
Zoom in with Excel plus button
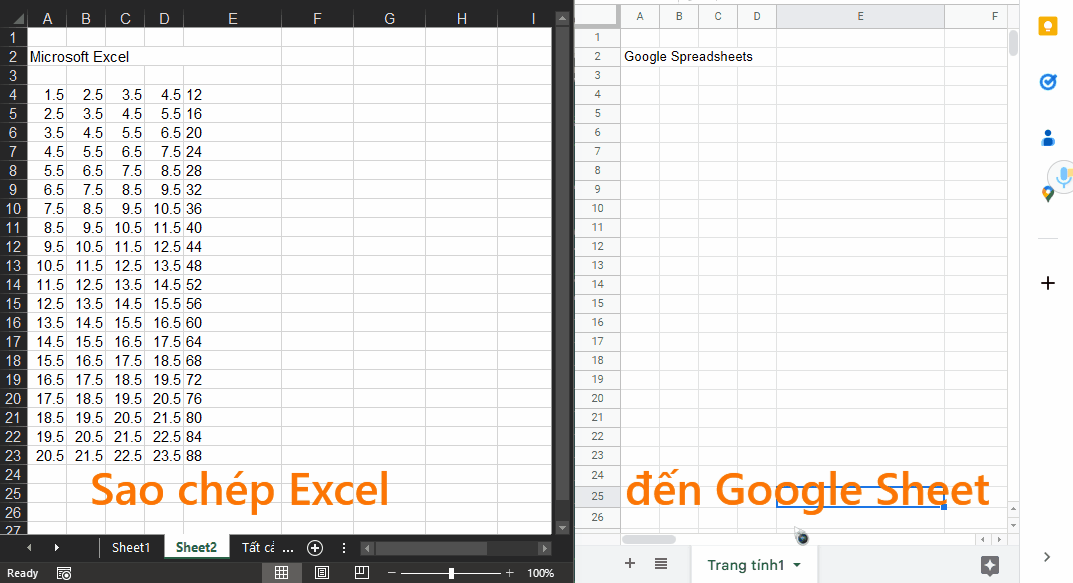tap(509, 573)
